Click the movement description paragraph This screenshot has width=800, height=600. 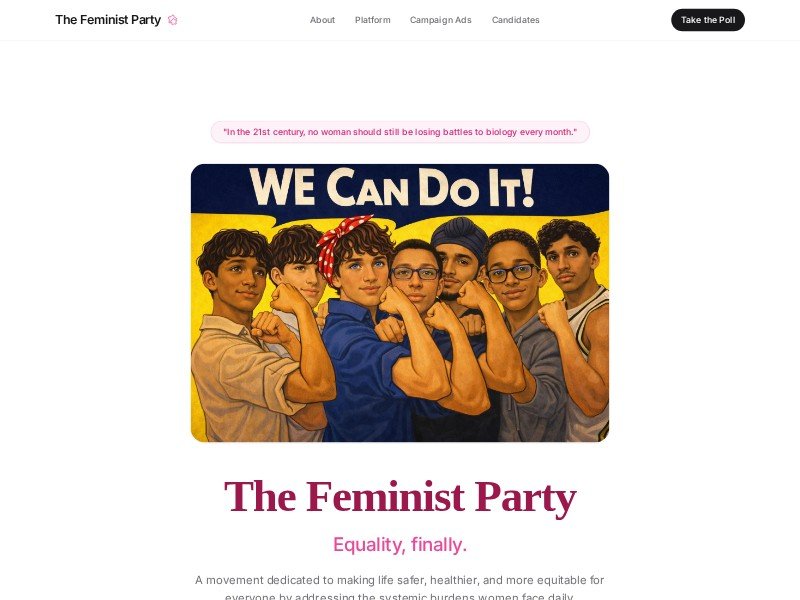click(x=399, y=587)
